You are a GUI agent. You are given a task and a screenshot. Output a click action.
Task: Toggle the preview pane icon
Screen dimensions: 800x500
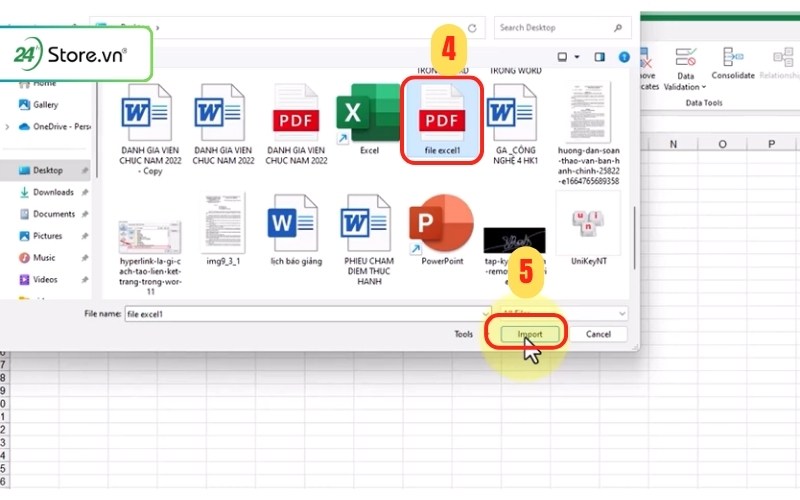click(599, 57)
